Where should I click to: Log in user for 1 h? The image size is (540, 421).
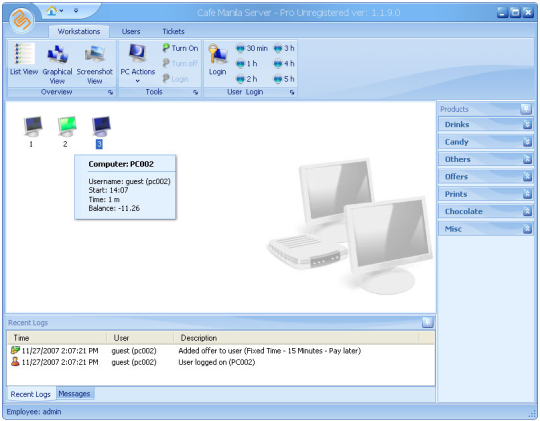click(247, 63)
